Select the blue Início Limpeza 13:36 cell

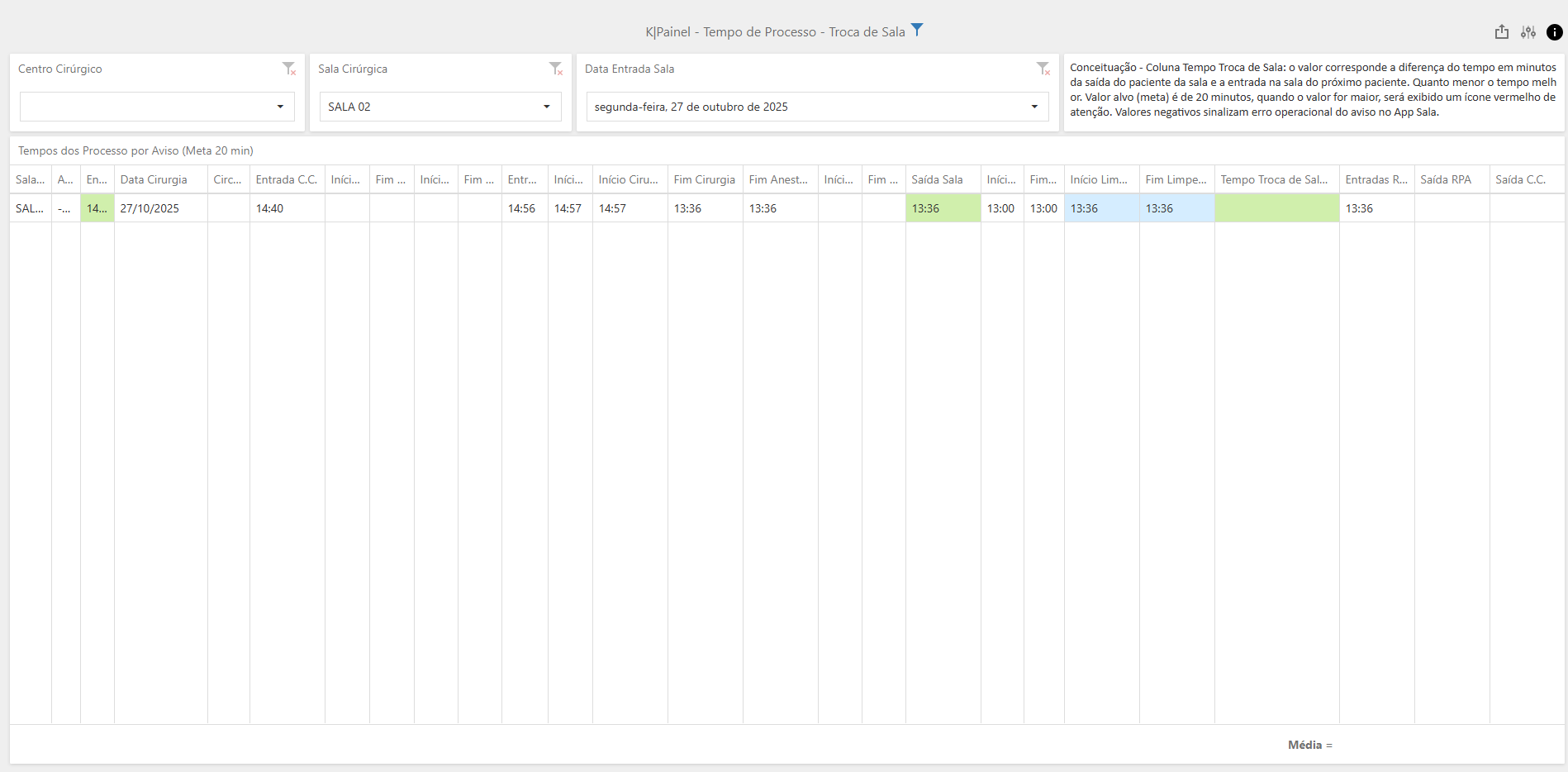click(1101, 208)
